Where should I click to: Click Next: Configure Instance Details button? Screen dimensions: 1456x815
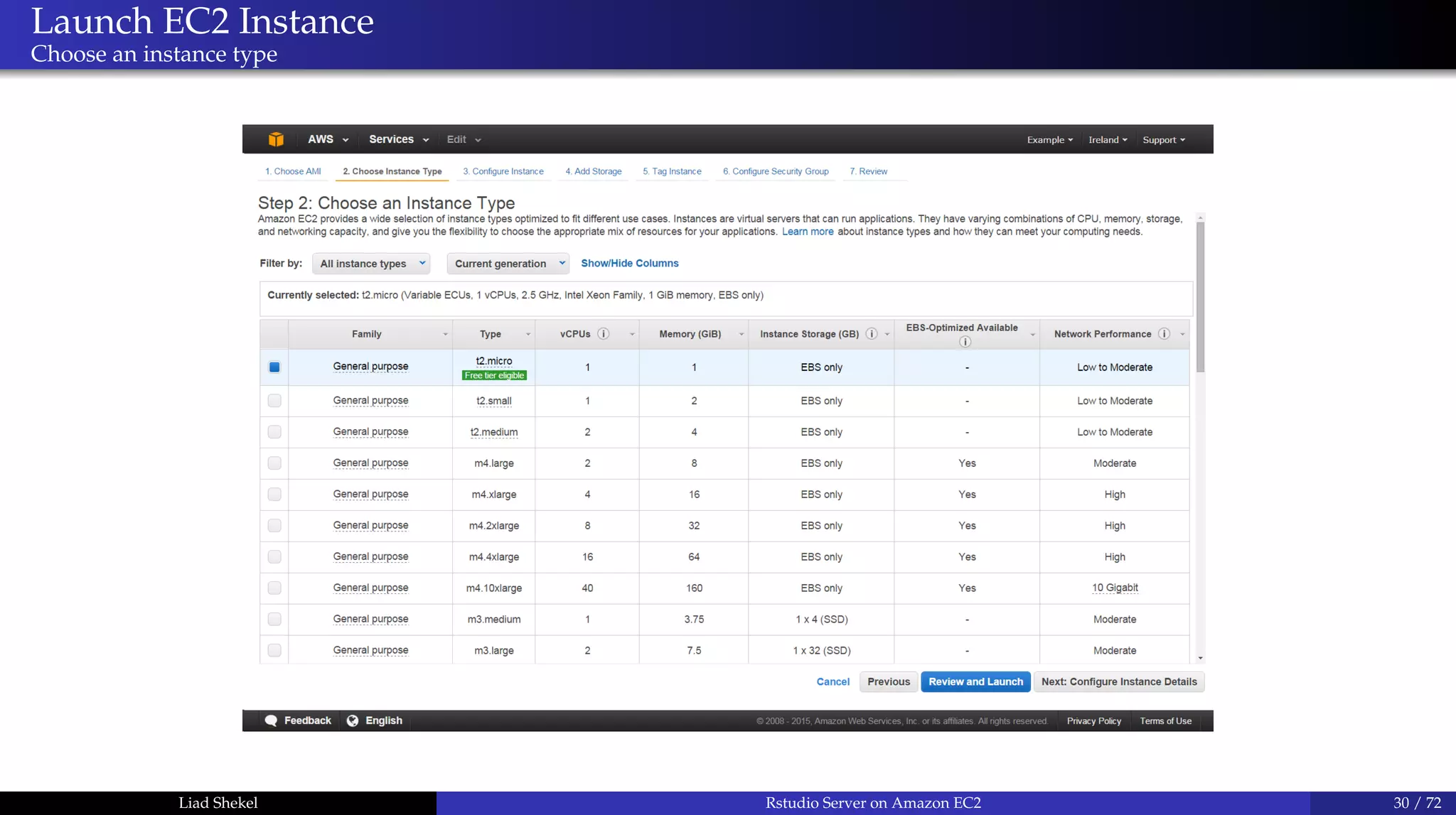pyautogui.click(x=1119, y=682)
